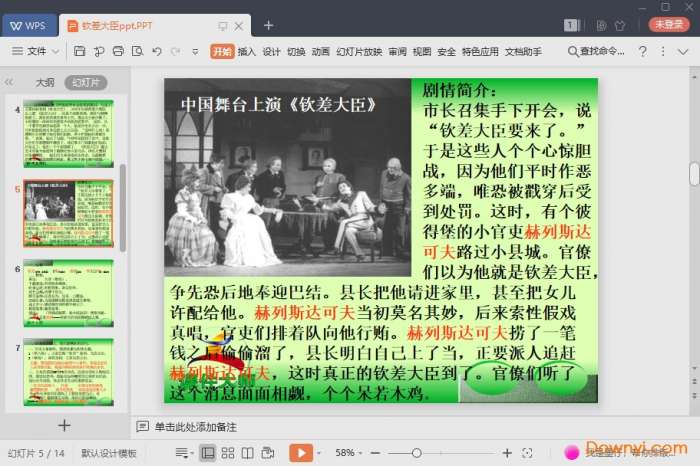This screenshot has height=466, width=700.
Task: Select slide 4 thumbnail
Action: point(69,133)
